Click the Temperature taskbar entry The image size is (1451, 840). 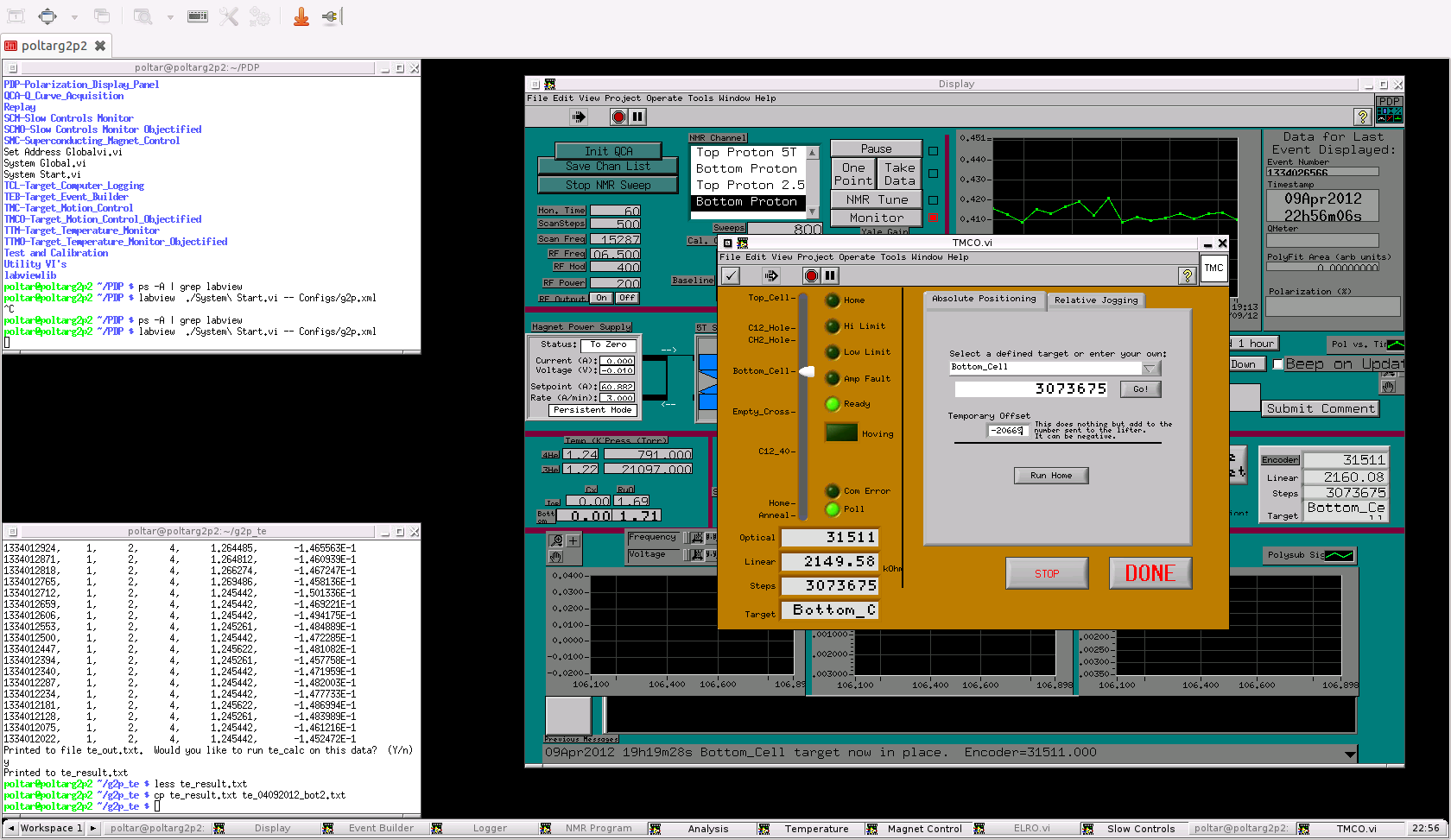tap(815, 829)
